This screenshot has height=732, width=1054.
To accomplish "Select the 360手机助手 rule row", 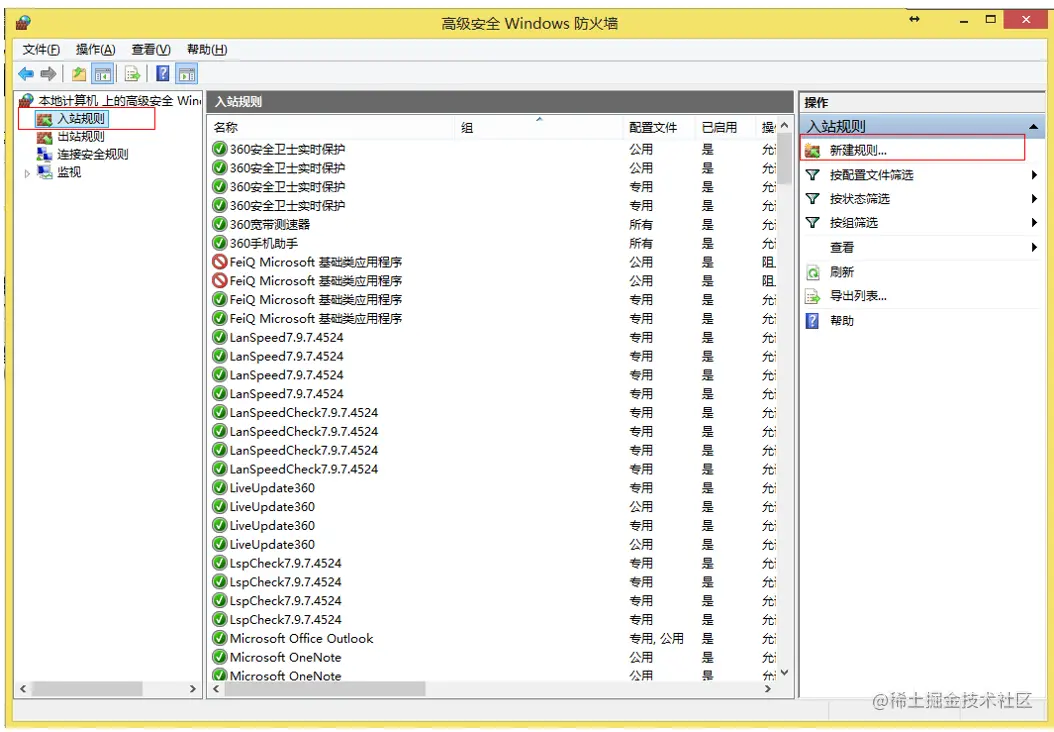I will coord(493,243).
